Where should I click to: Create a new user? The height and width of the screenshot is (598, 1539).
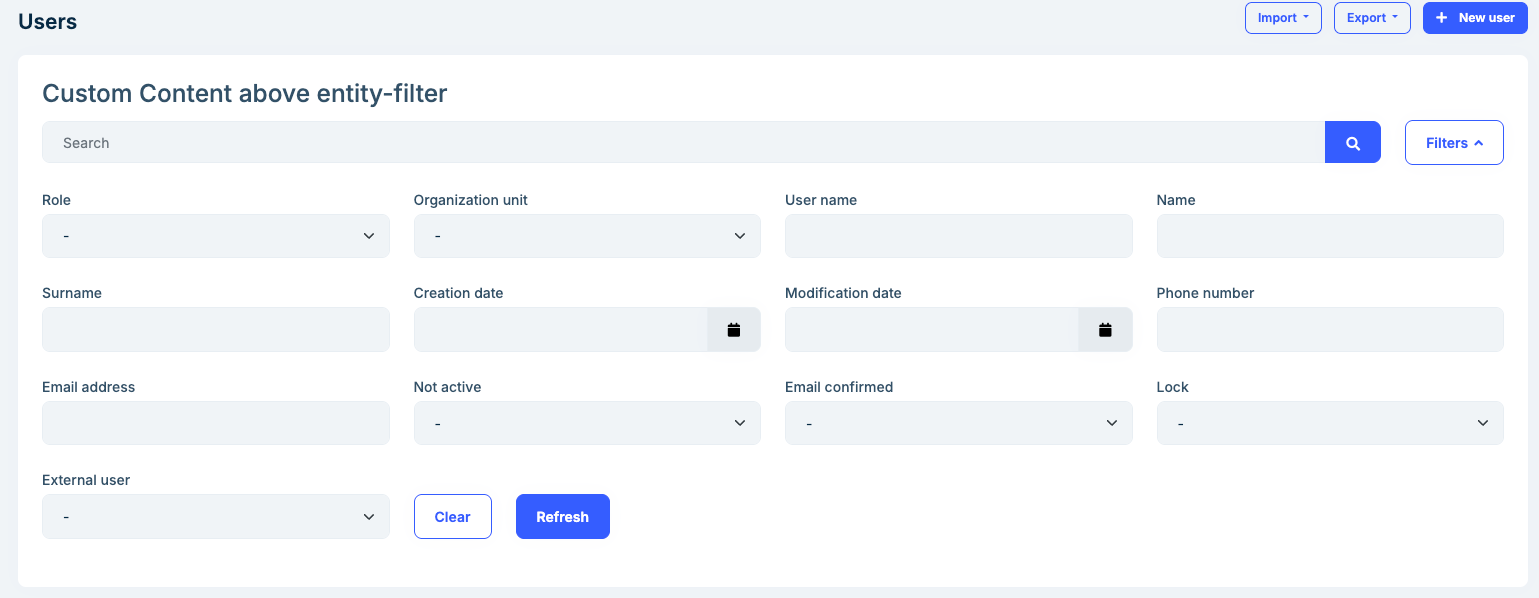[1475, 17]
